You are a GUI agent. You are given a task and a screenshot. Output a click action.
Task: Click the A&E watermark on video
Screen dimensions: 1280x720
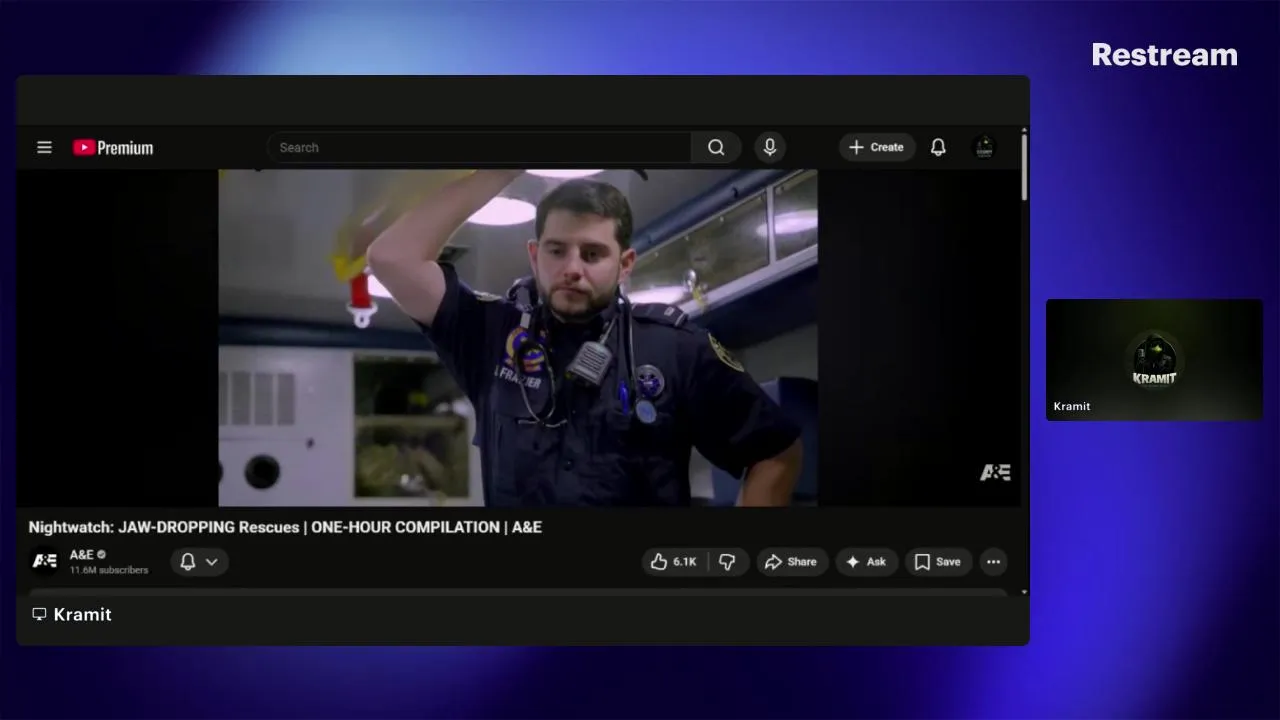(995, 473)
